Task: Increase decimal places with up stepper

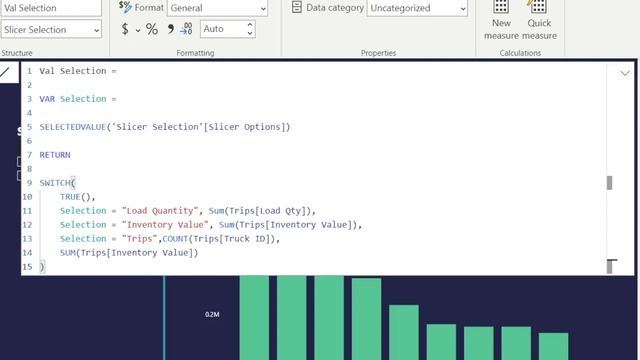Action: pos(250,25)
